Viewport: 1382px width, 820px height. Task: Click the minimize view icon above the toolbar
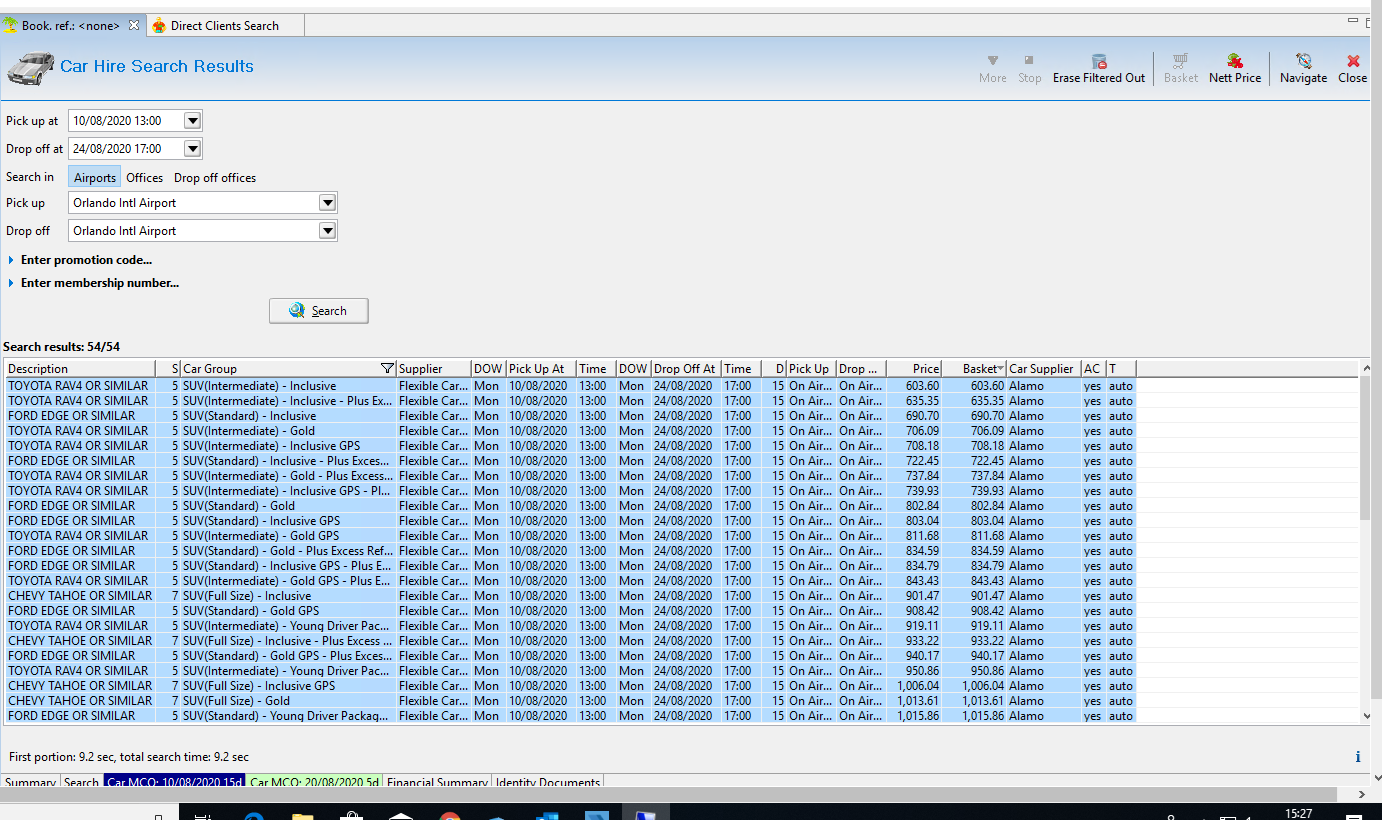tap(1351, 20)
